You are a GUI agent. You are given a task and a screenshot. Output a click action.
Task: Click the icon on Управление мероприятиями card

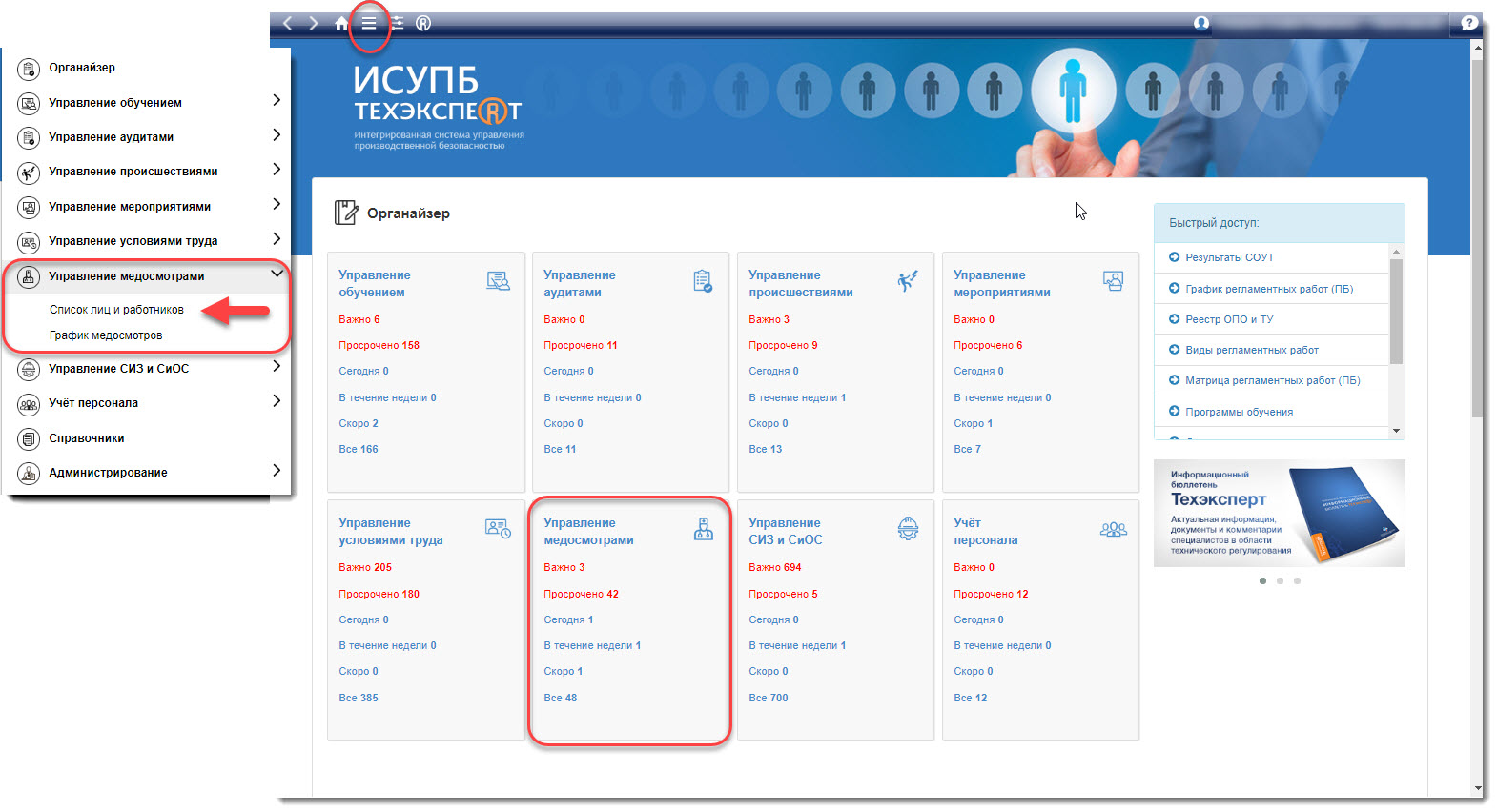tap(1113, 281)
